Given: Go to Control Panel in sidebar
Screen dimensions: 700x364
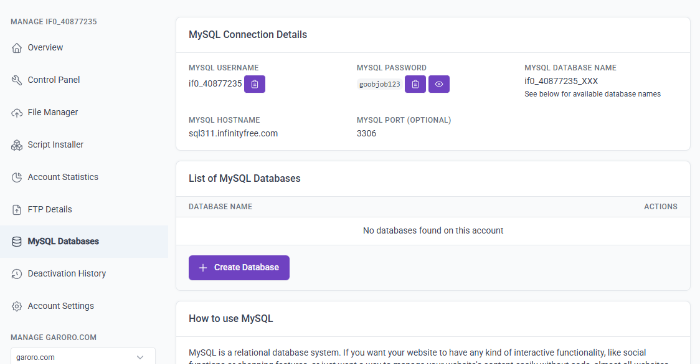Looking at the screenshot, I should (84, 80).
